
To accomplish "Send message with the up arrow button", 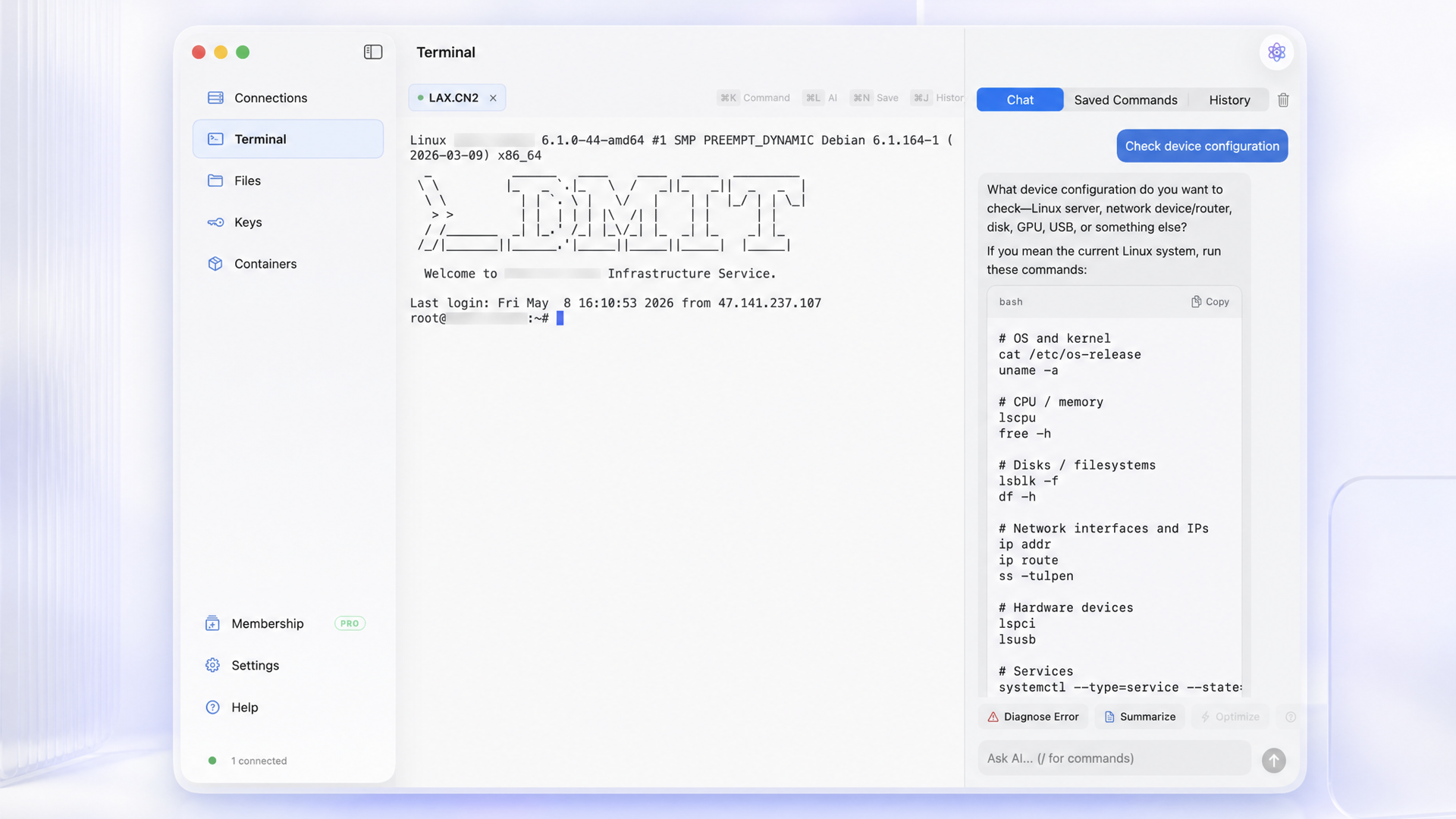I will pos(1273,760).
